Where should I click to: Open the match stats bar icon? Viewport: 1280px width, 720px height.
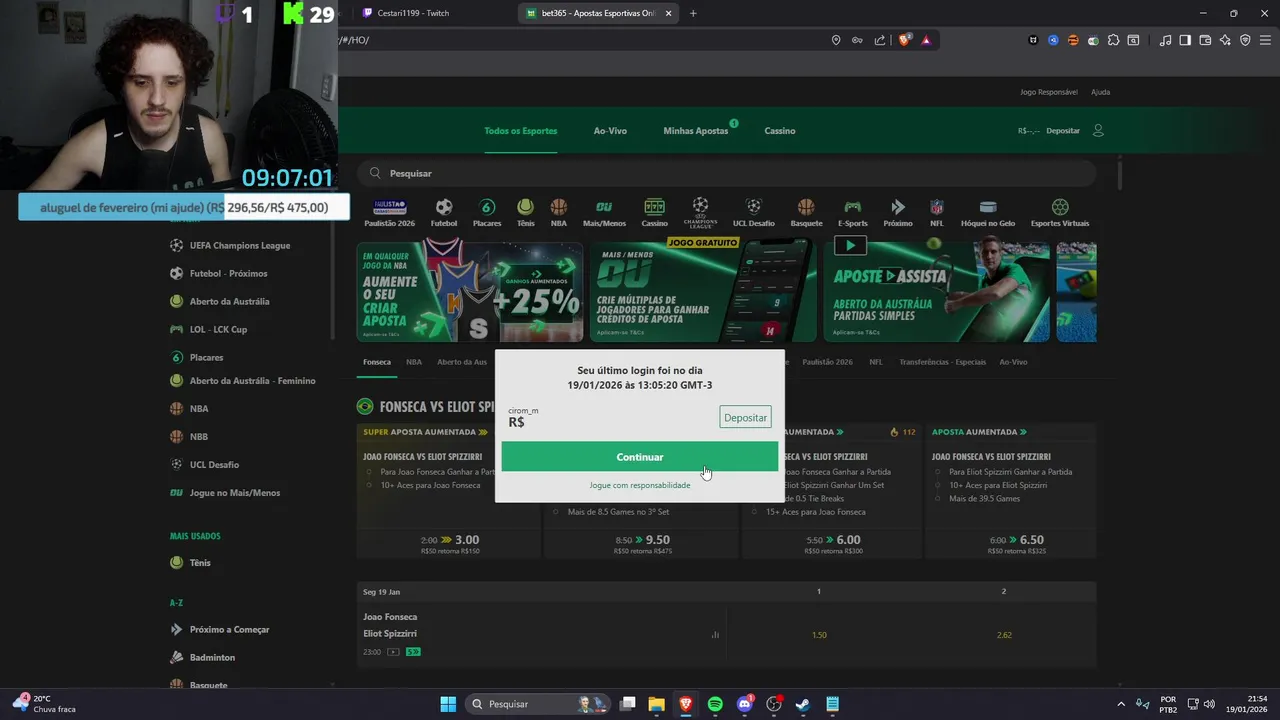715,635
